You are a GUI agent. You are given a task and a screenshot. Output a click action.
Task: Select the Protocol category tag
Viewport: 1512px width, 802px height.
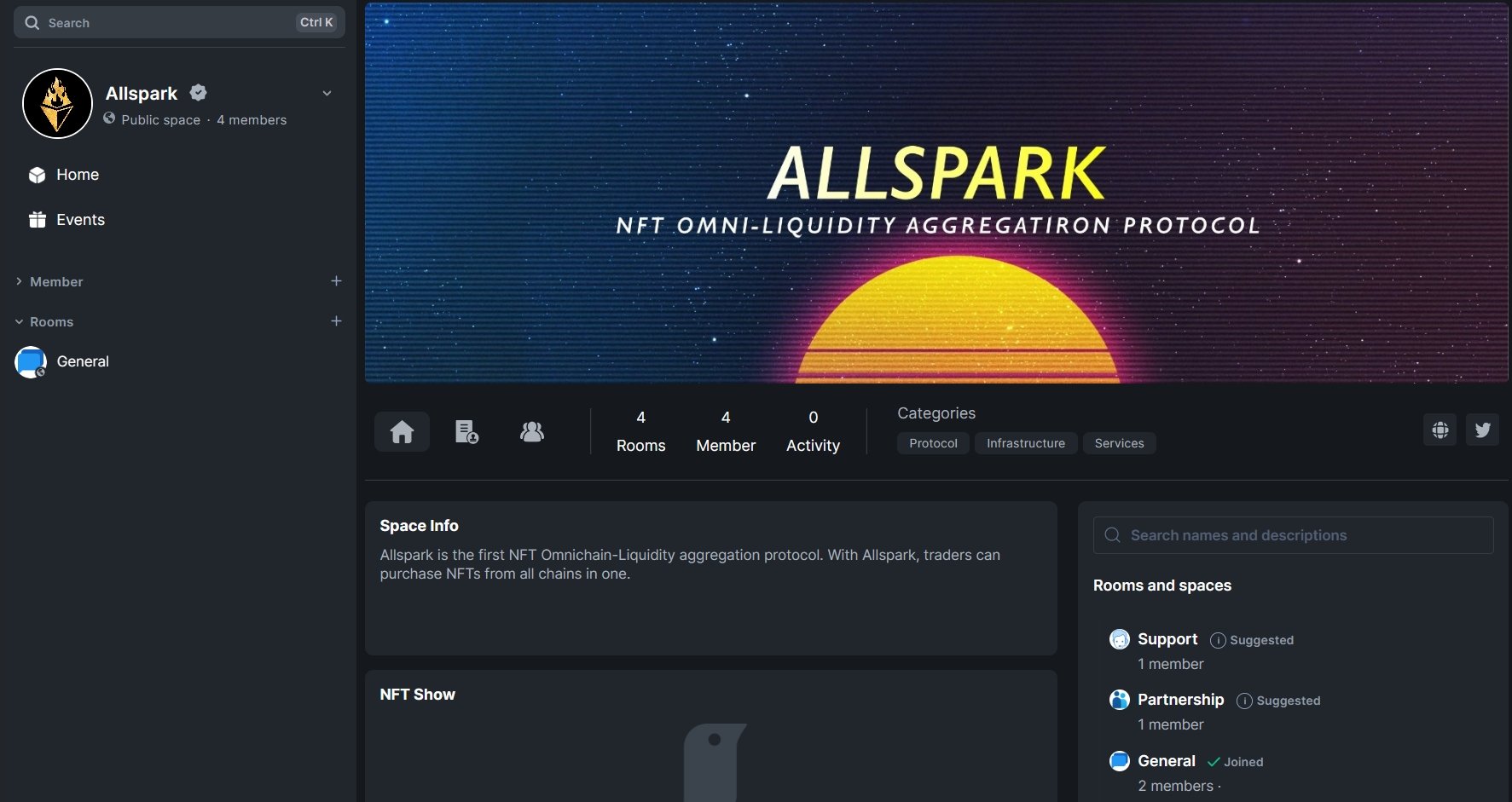point(933,443)
